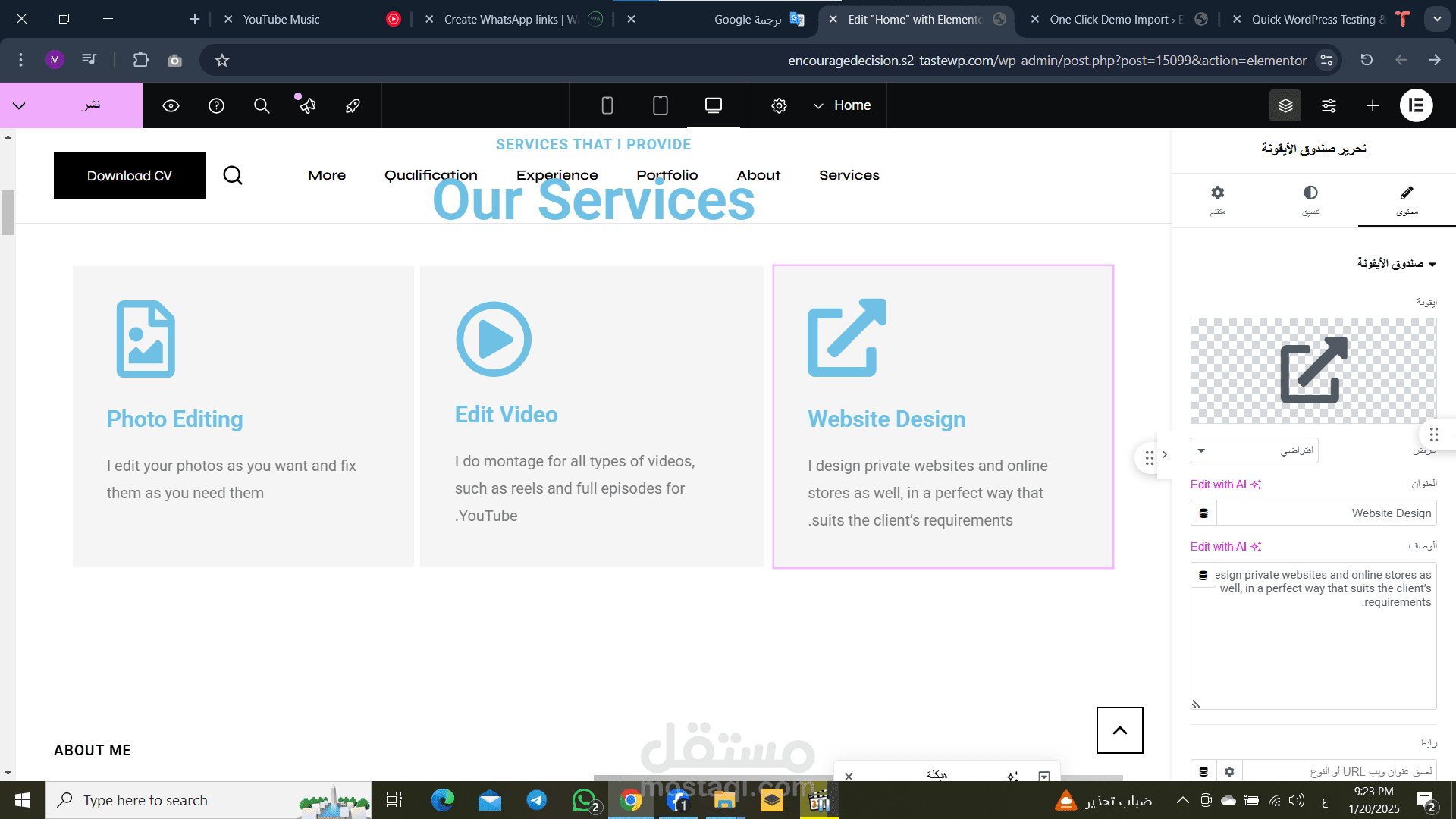This screenshot has width=1456, height=819.
Task: Expand the publish options arrow
Action: (20, 105)
